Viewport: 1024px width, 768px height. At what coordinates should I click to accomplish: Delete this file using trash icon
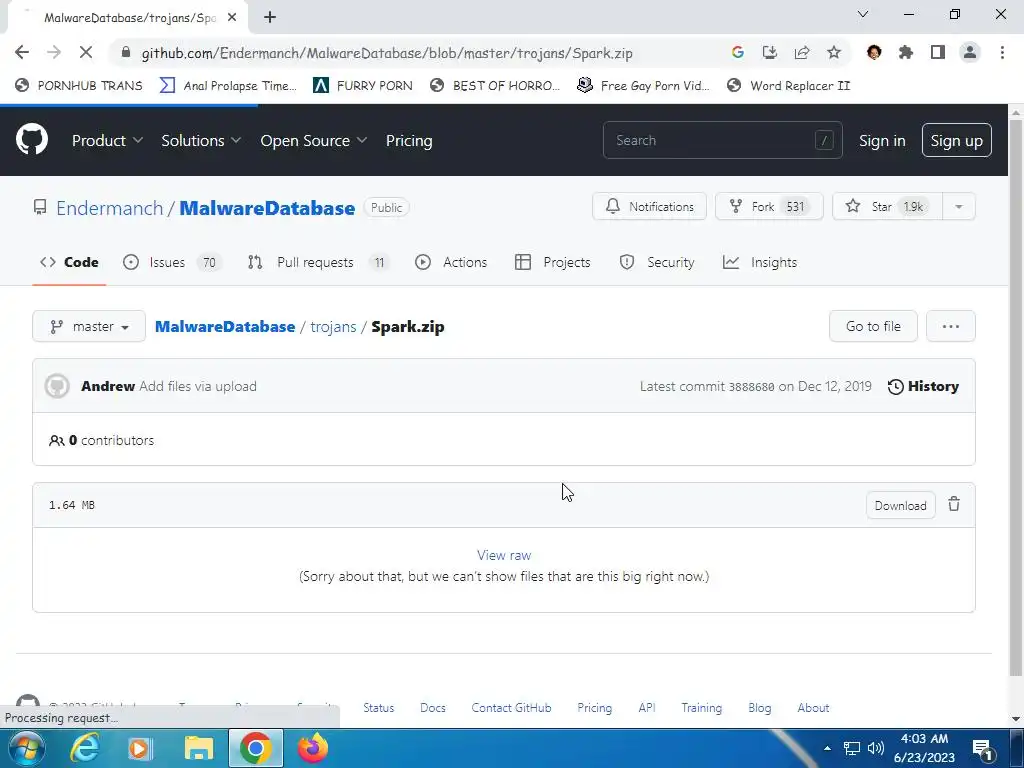pyautogui.click(x=954, y=504)
